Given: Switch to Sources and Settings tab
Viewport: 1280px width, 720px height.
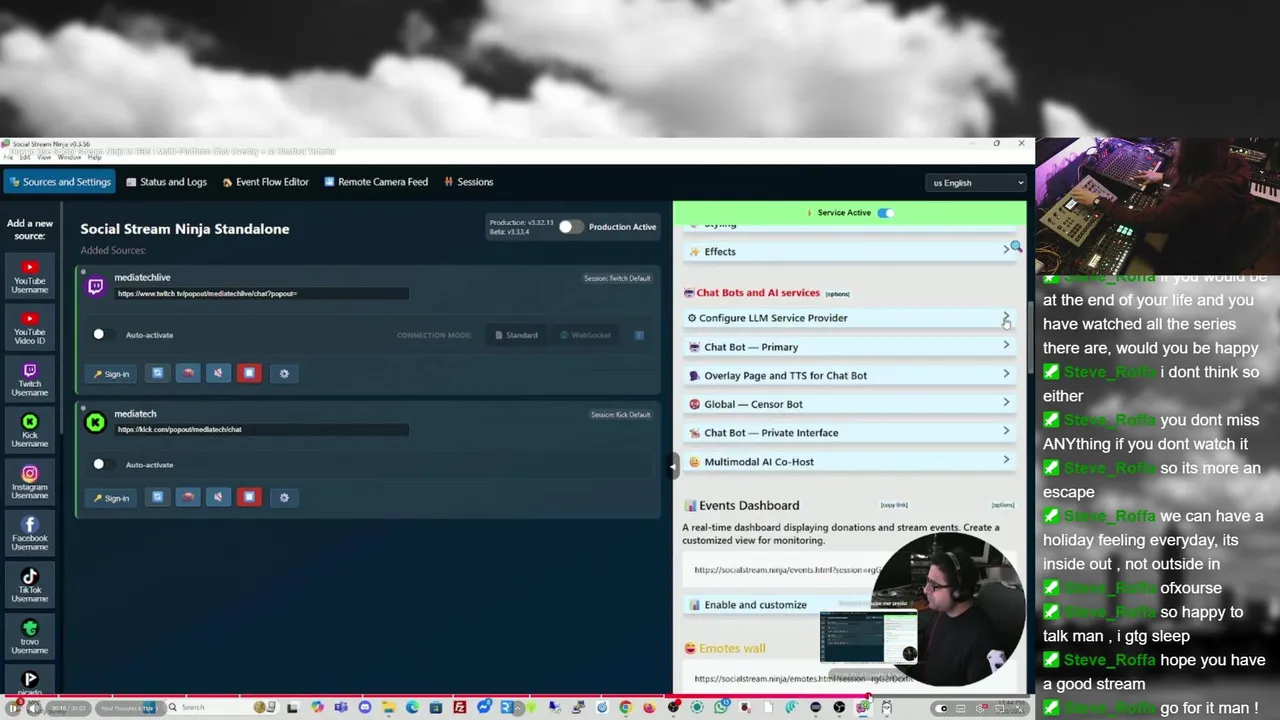Looking at the screenshot, I should click(59, 182).
